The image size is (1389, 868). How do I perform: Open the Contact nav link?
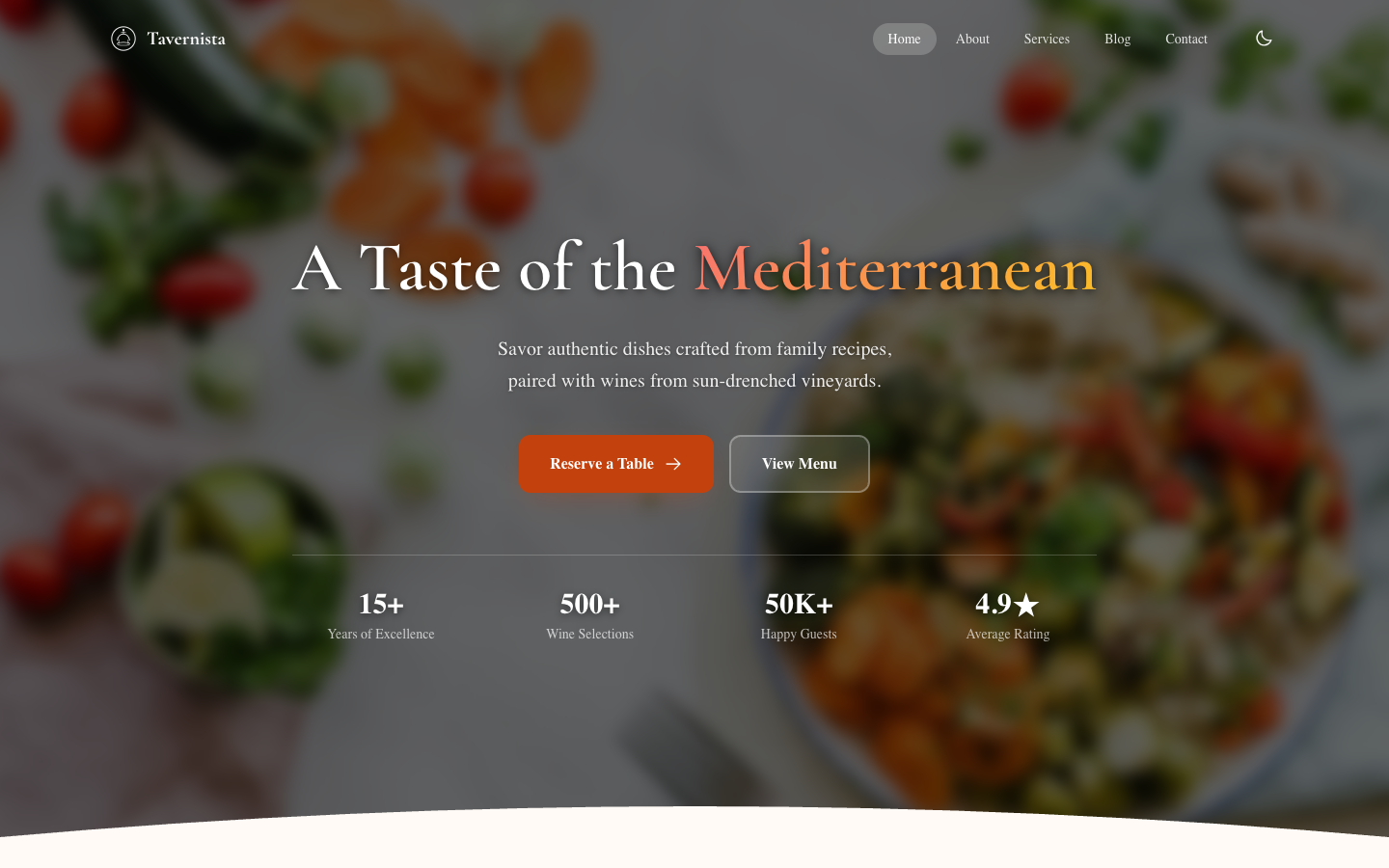click(1186, 39)
